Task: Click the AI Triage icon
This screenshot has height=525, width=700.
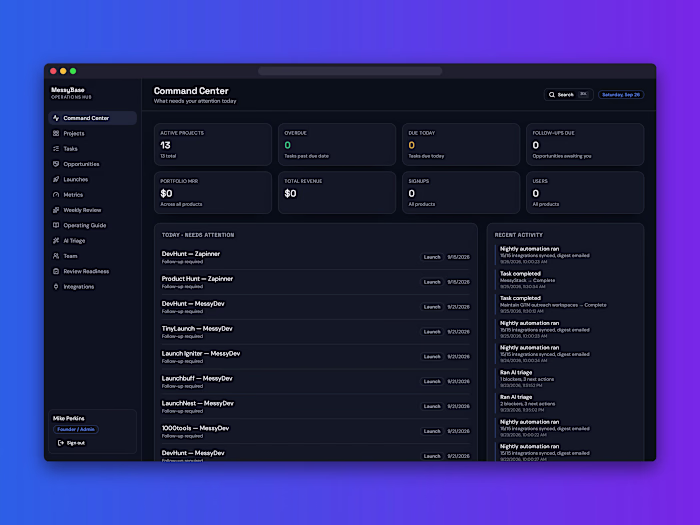Action: tap(56, 241)
